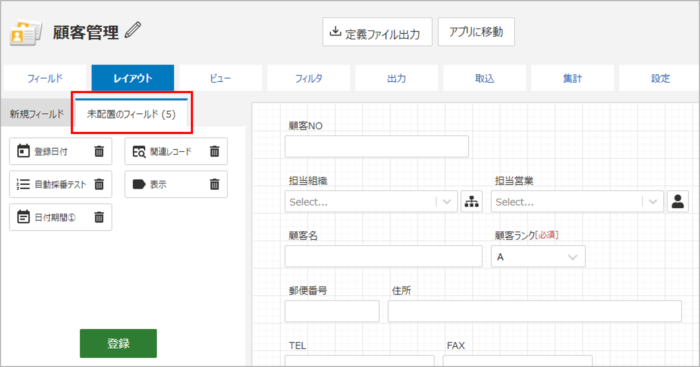Click the 担当営業 field label
This screenshot has height=367, width=700.
[514, 181]
